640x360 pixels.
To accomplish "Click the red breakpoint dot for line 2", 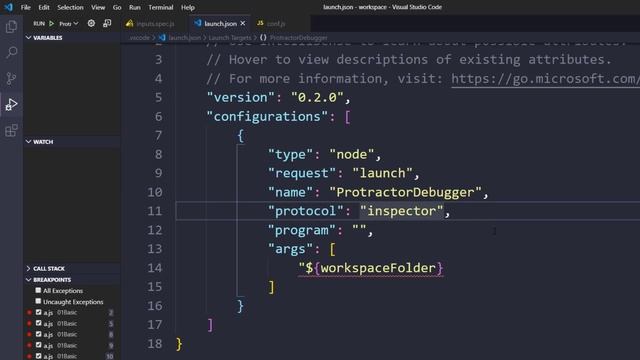I will 29,313.
